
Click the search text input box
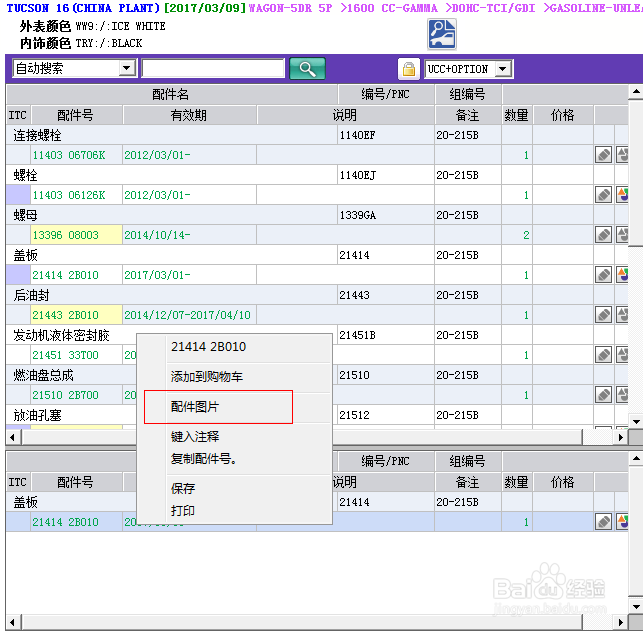(x=213, y=68)
